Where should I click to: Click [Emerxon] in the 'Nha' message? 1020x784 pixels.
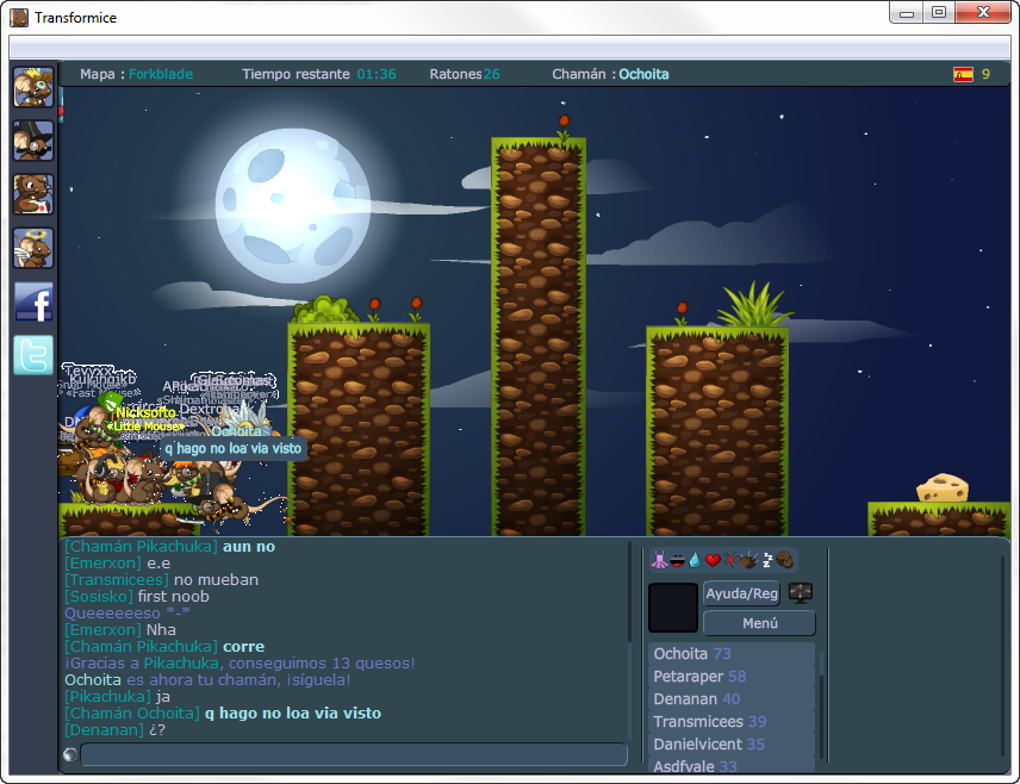(103, 630)
